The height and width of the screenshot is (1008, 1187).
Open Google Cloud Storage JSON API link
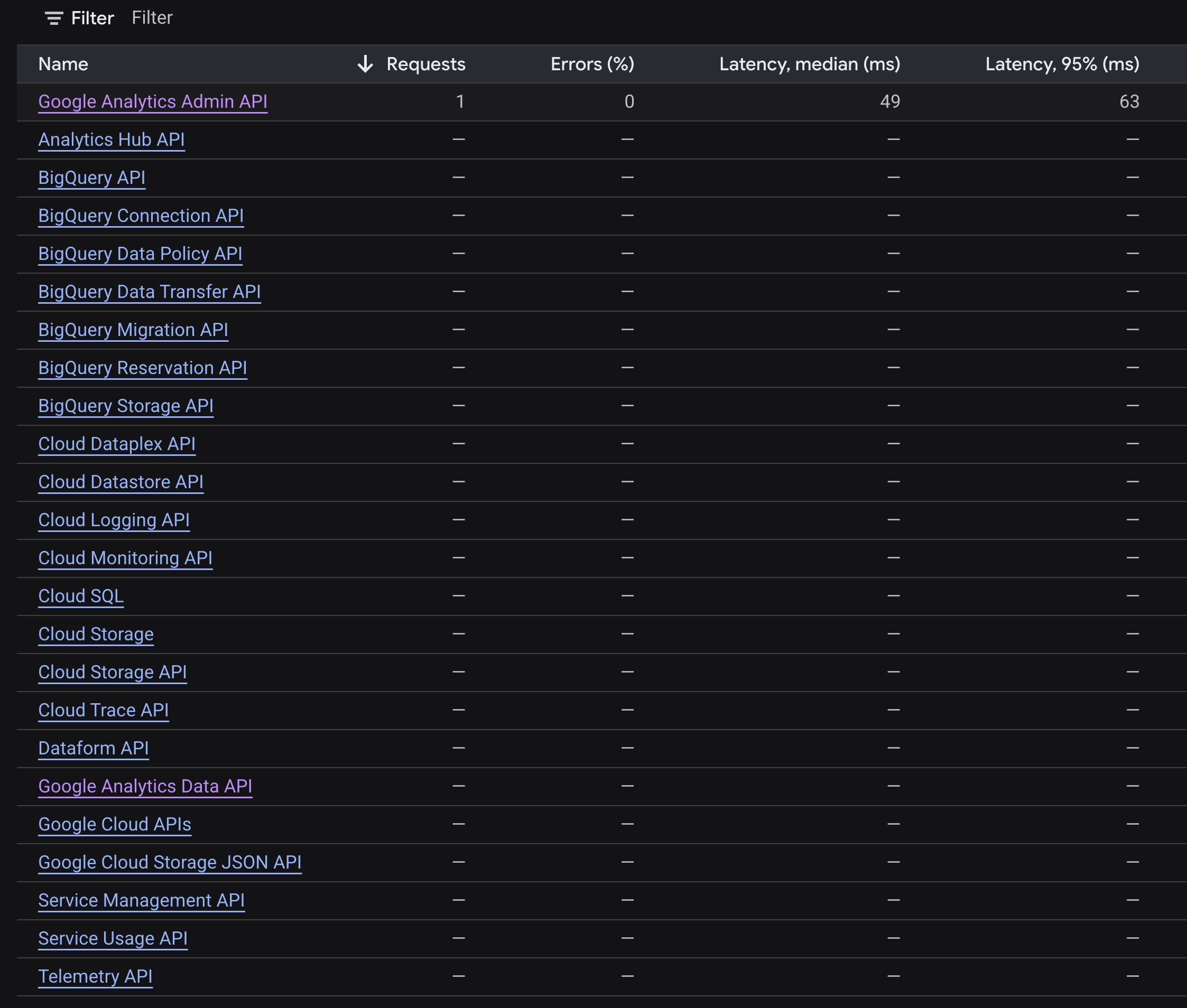pyautogui.click(x=170, y=863)
